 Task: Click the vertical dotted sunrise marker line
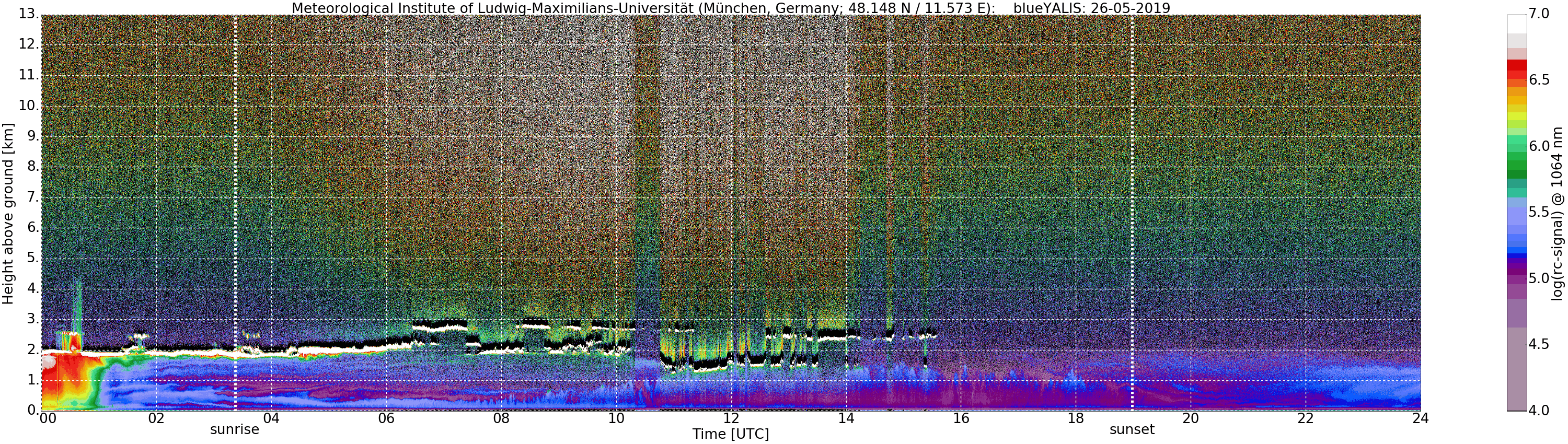[x=235, y=213]
